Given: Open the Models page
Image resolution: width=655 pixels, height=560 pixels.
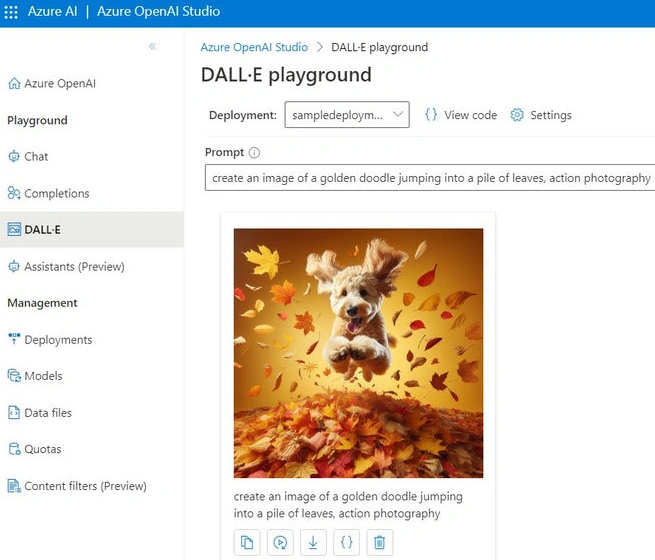Looking at the screenshot, I should (x=35, y=376).
